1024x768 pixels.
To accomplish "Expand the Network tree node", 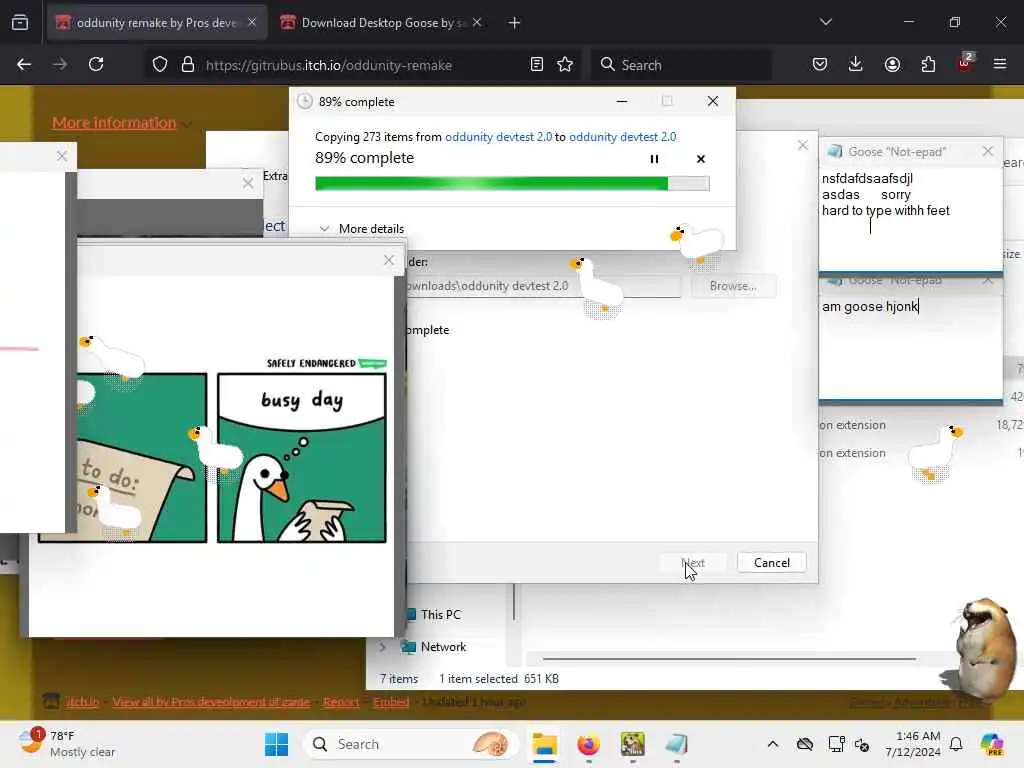I will pyautogui.click(x=383, y=647).
